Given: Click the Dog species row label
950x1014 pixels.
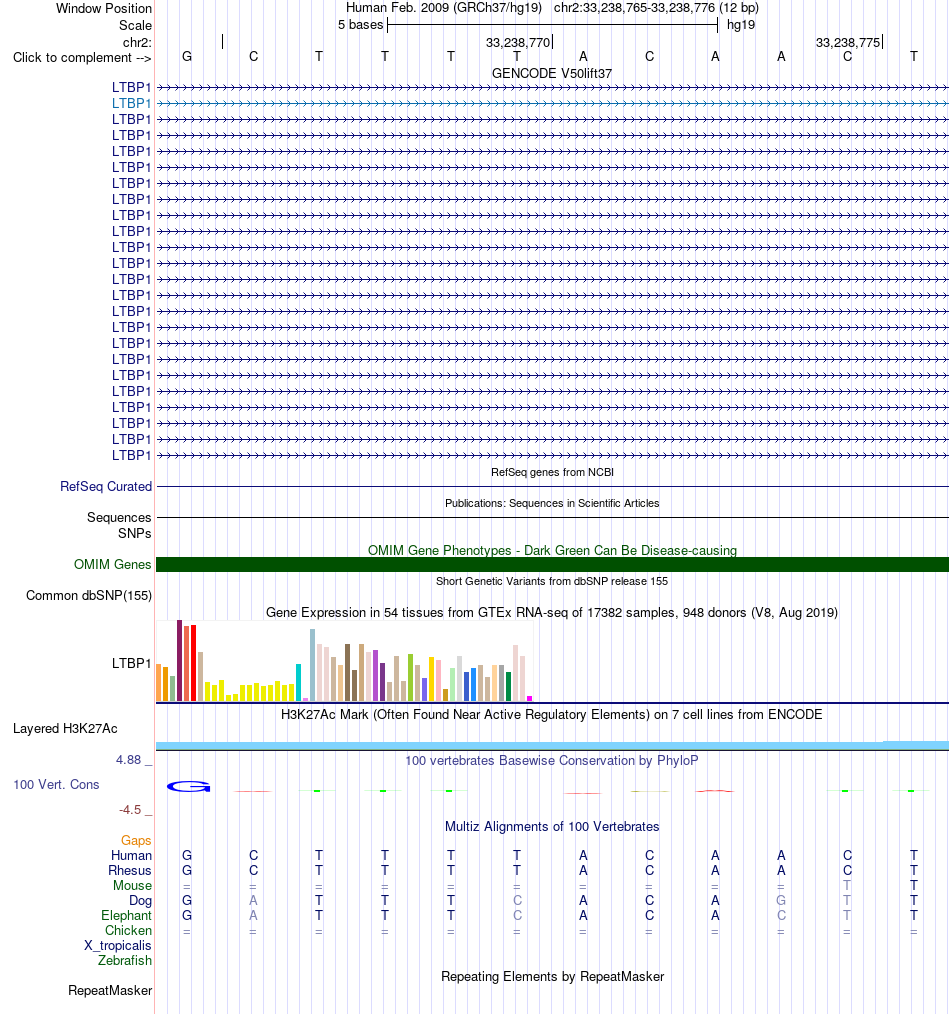Looking at the screenshot, I should 140,901.
